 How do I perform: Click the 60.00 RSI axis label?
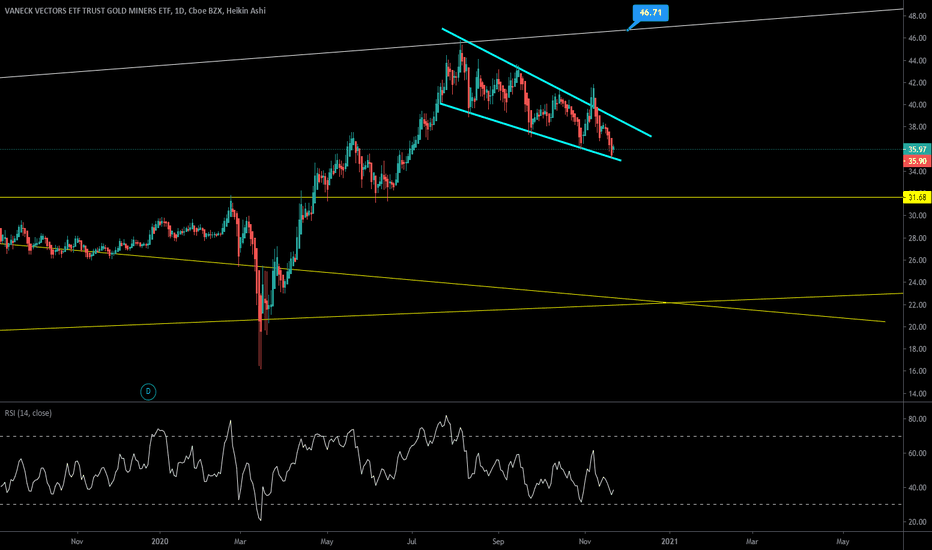pyautogui.click(x=917, y=453)
